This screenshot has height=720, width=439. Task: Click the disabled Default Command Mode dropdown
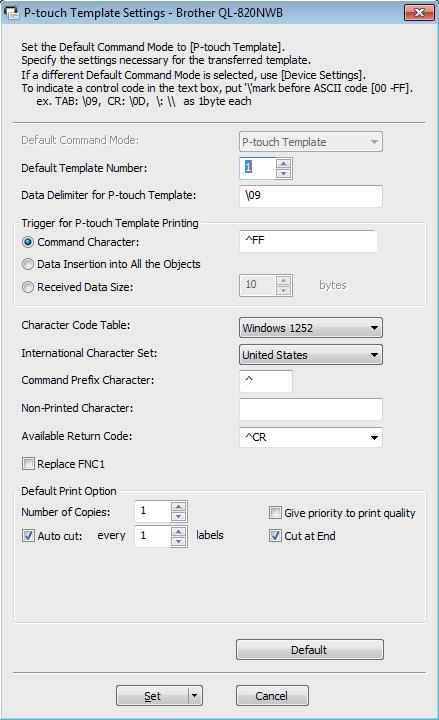click(310, 142)
